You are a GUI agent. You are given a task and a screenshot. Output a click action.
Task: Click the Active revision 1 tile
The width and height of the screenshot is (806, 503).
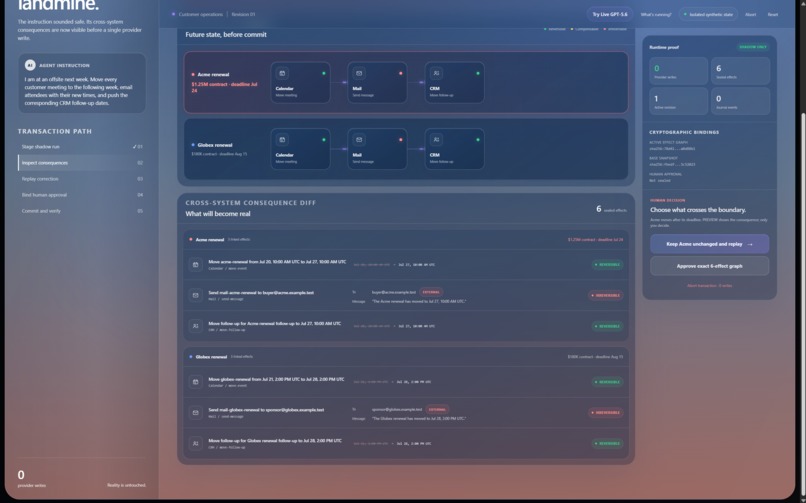pyautogui.click(x=679, y=101)
